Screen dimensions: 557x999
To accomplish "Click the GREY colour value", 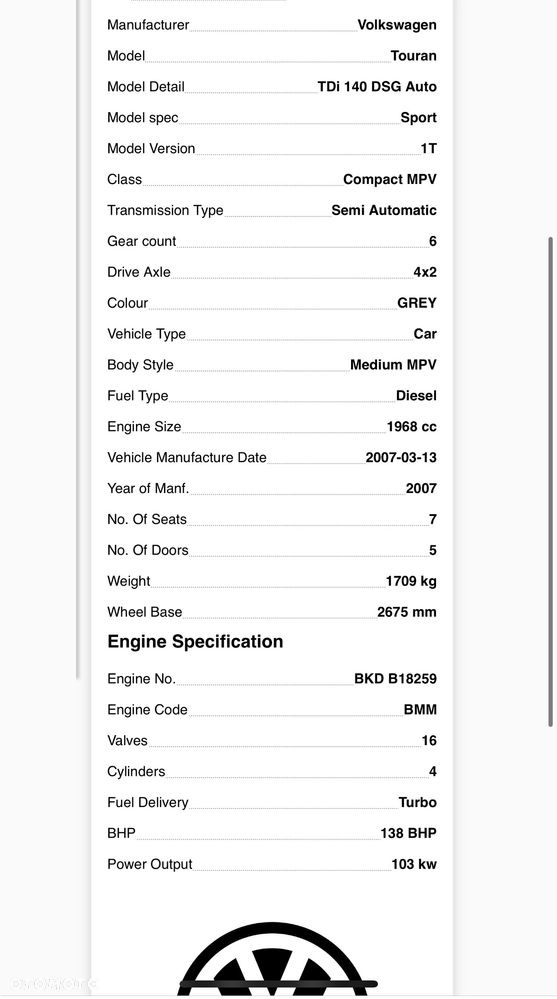I will [417, 303].
